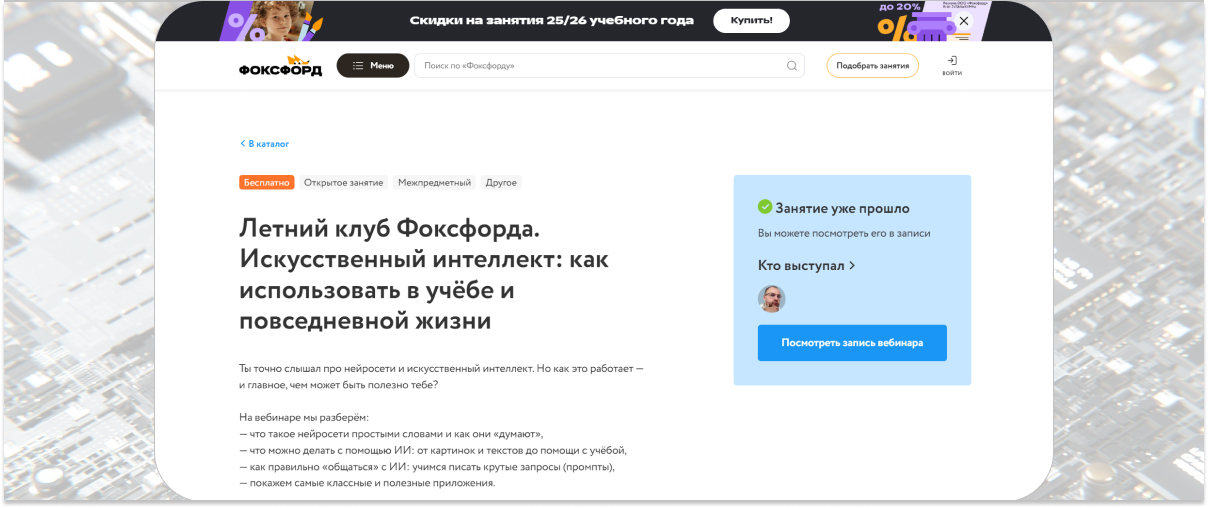Image resolution: width=1208 pixels, height=508 pixels.
Task: Select the Бесплатно tag
Action: pyautogui.click(x=267, y=183)
